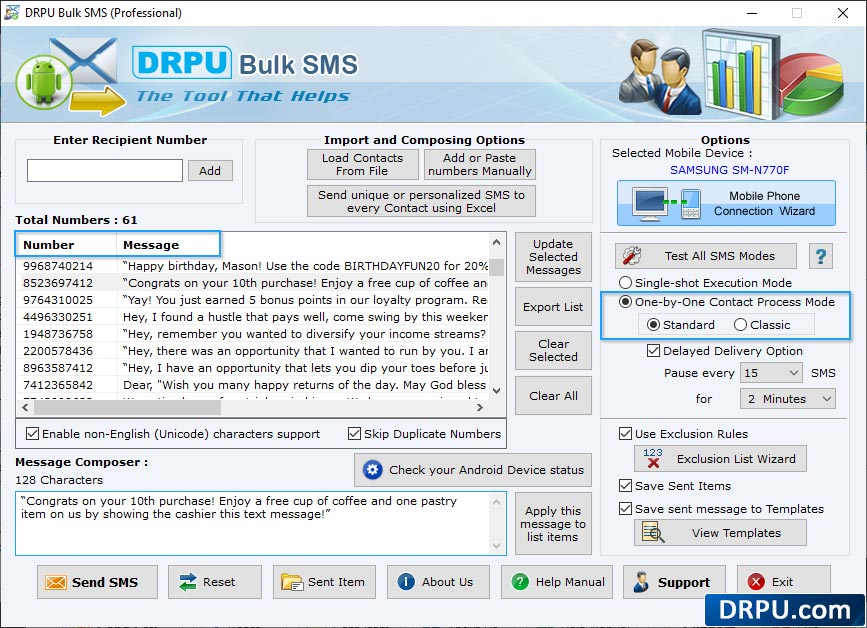Focus the recipient number input field
Screen dimensions: 867x628
coord(105,170)
